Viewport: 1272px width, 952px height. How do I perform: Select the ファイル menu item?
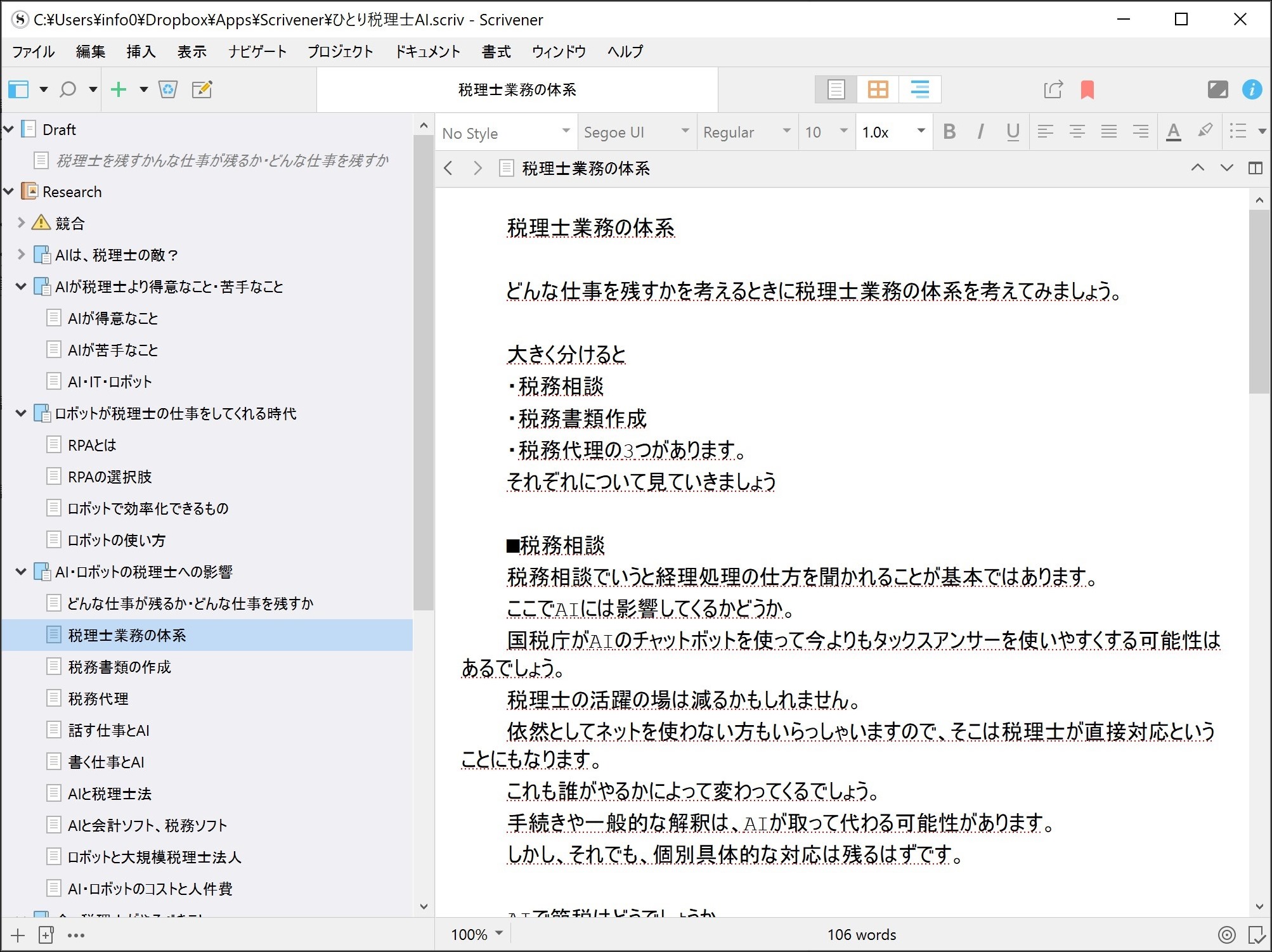[34, 51]
